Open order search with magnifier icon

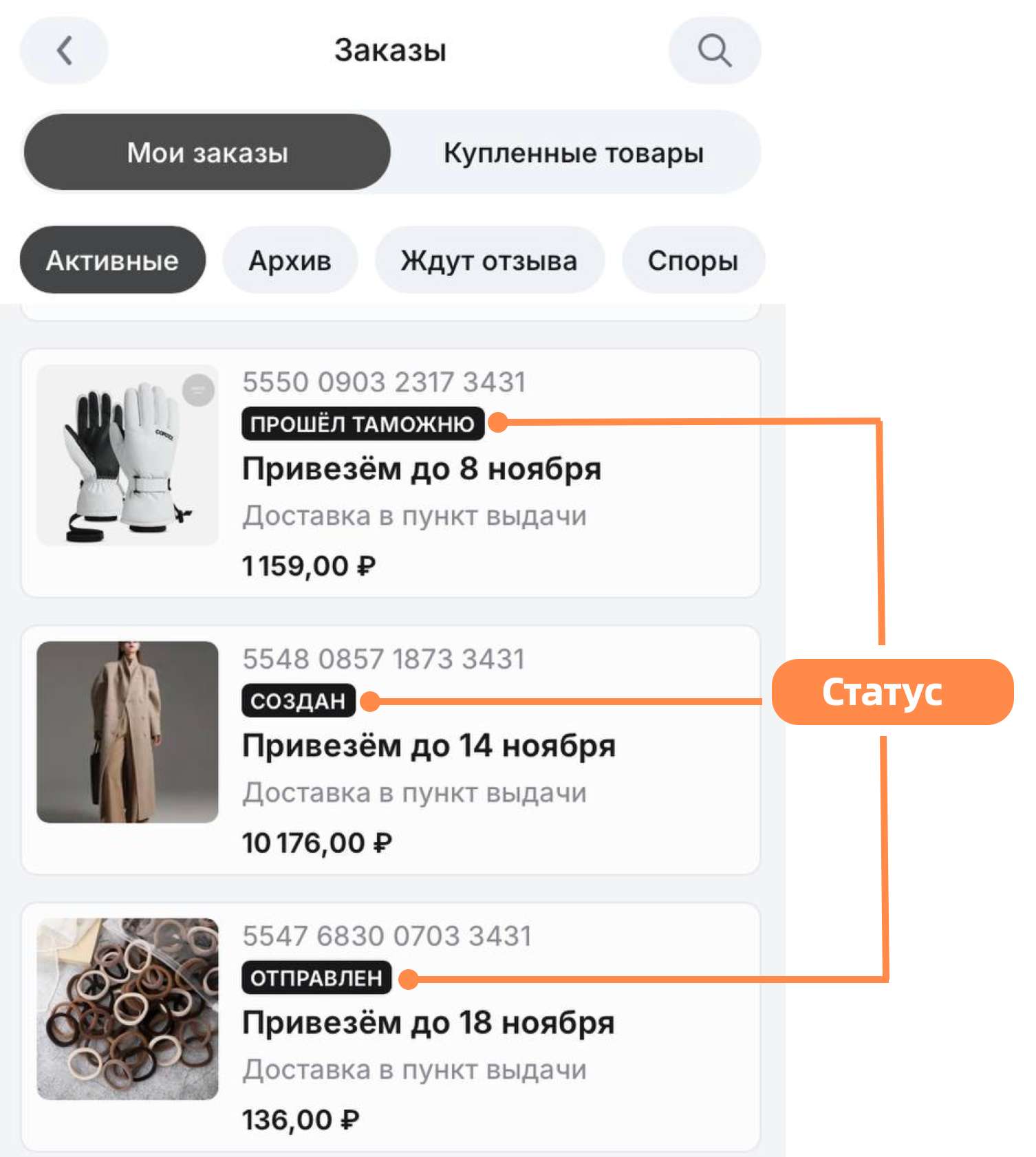[x=715, y=50]
